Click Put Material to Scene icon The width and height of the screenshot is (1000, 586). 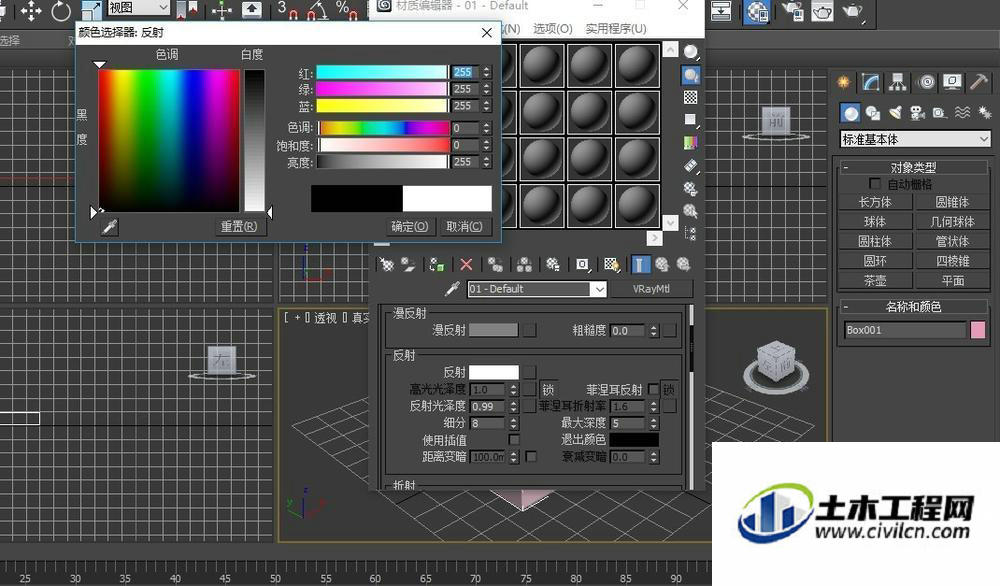point(408,264)
